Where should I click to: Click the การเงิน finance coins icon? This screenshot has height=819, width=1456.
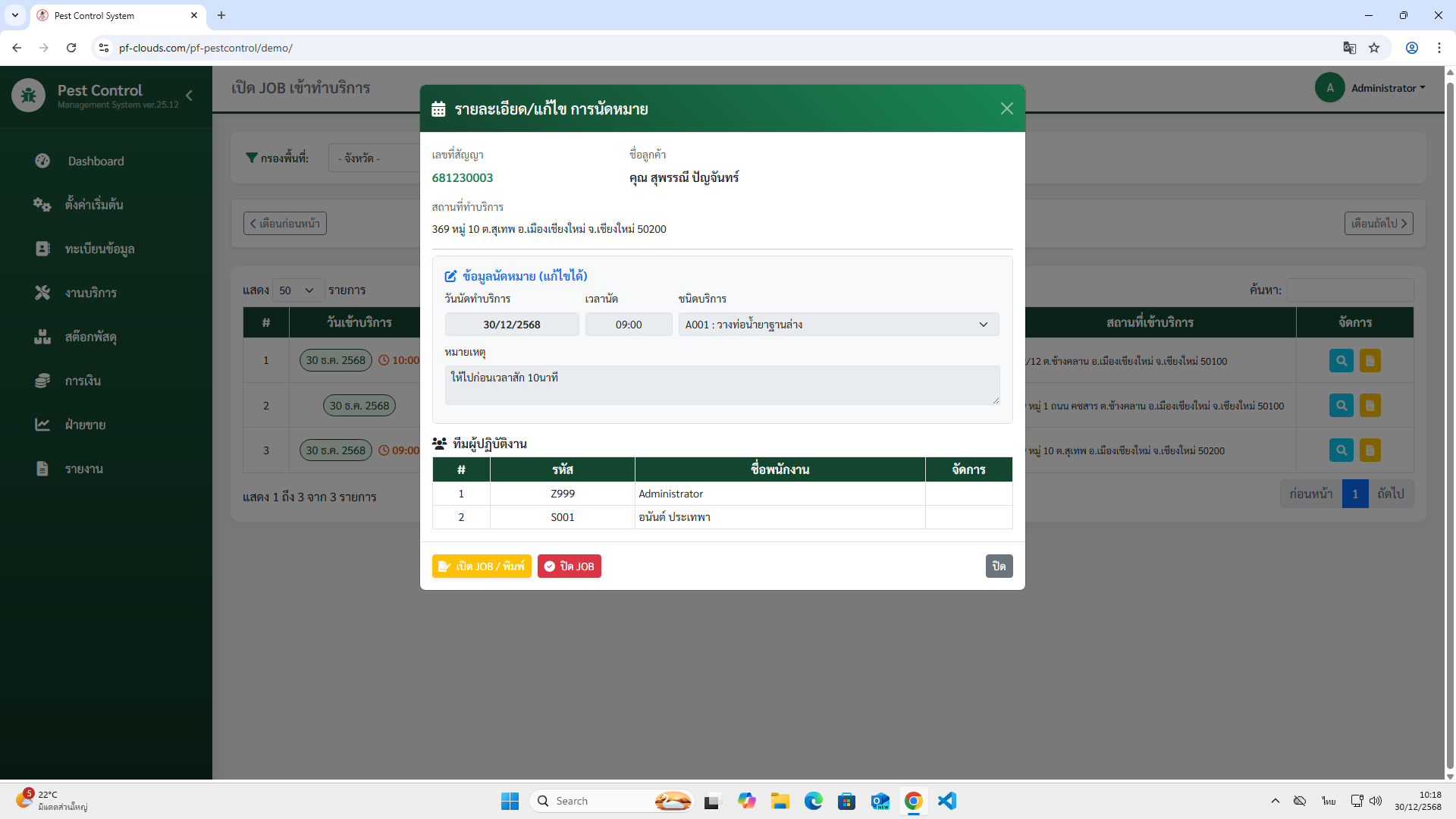[42, 381]
